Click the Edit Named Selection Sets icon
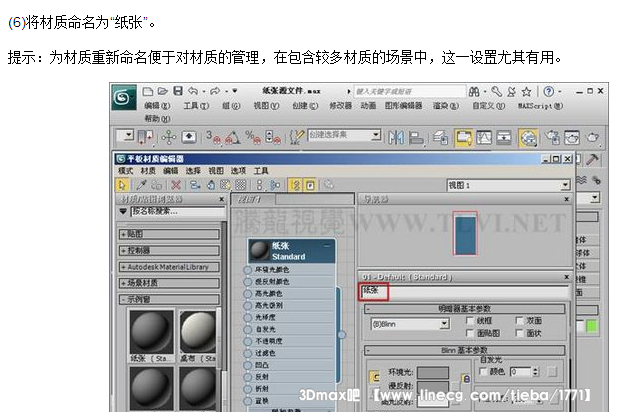620x412 pixels. 297,137
